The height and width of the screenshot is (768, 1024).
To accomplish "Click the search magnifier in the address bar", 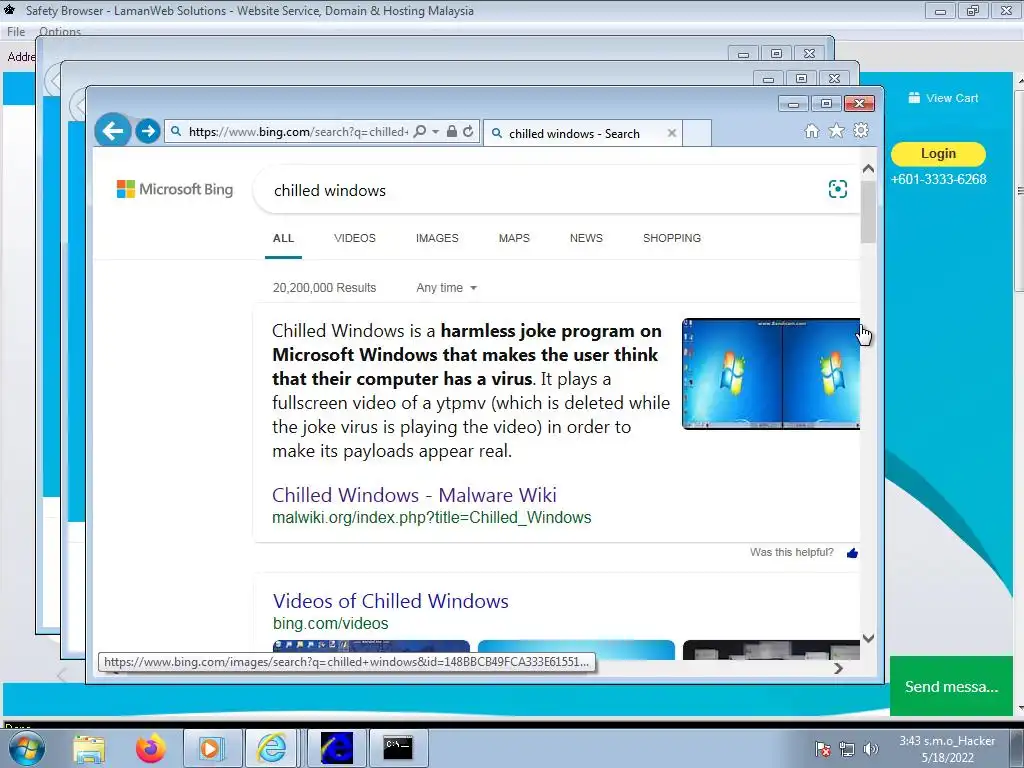I will coord(420,131).
